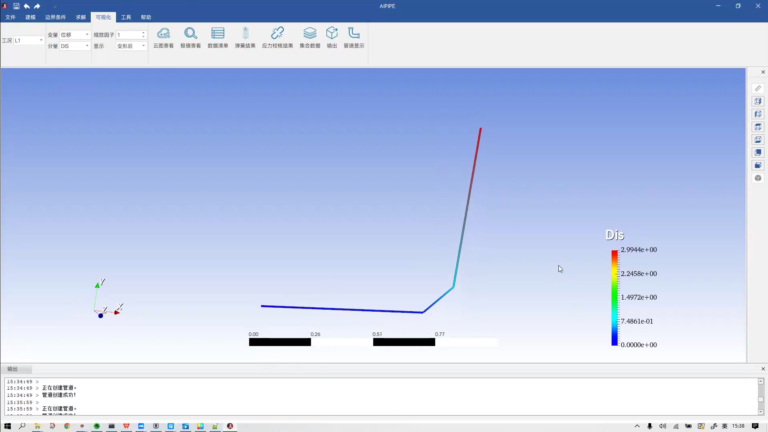Open the 建模 modeling menu tab
The image size is (768, 432).
pos(30,17)
